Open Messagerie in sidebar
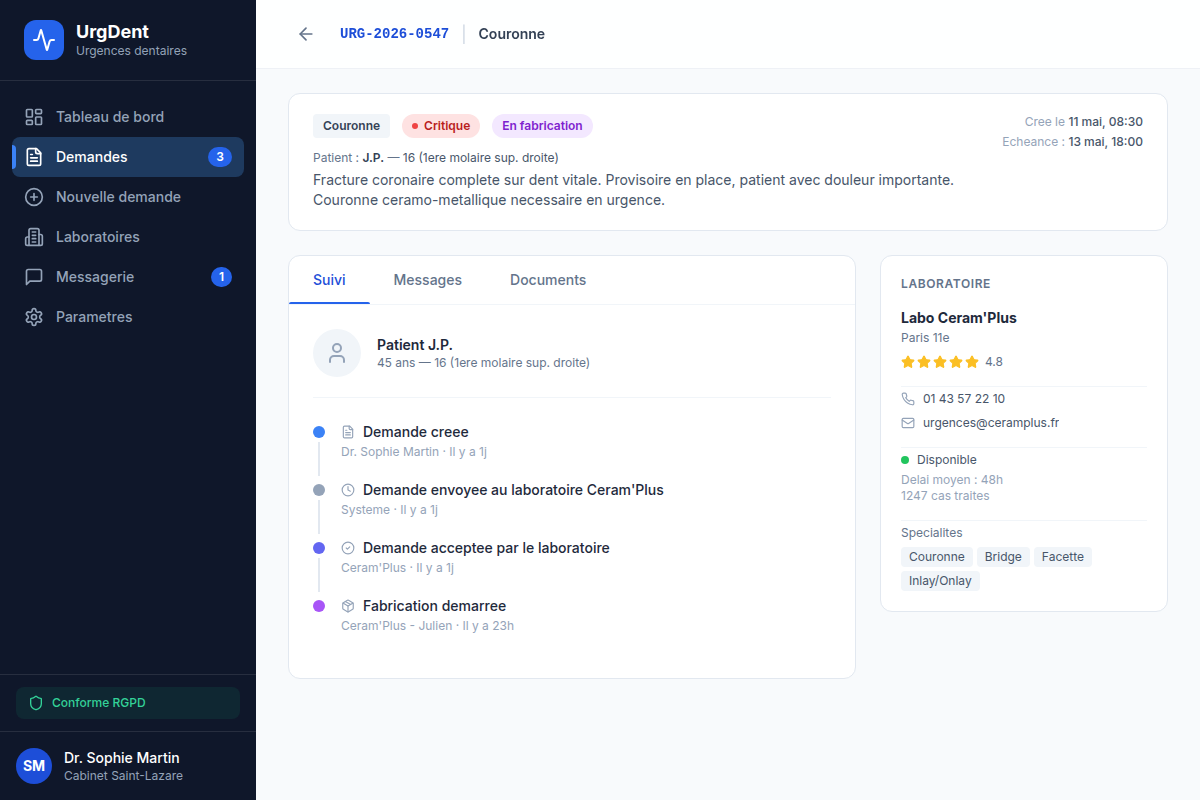 [x=128, y=277]
